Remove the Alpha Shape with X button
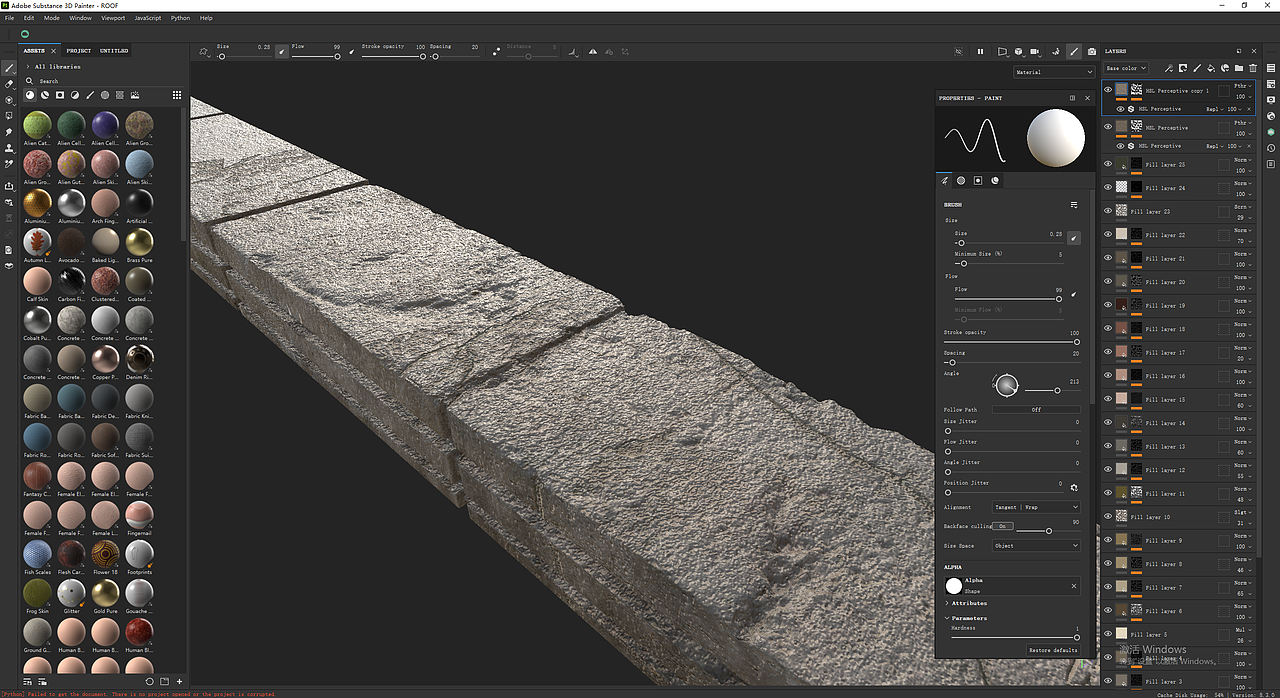This screenshot has height=698, width=1280. pyautogui.click(x=1075, y=586)
